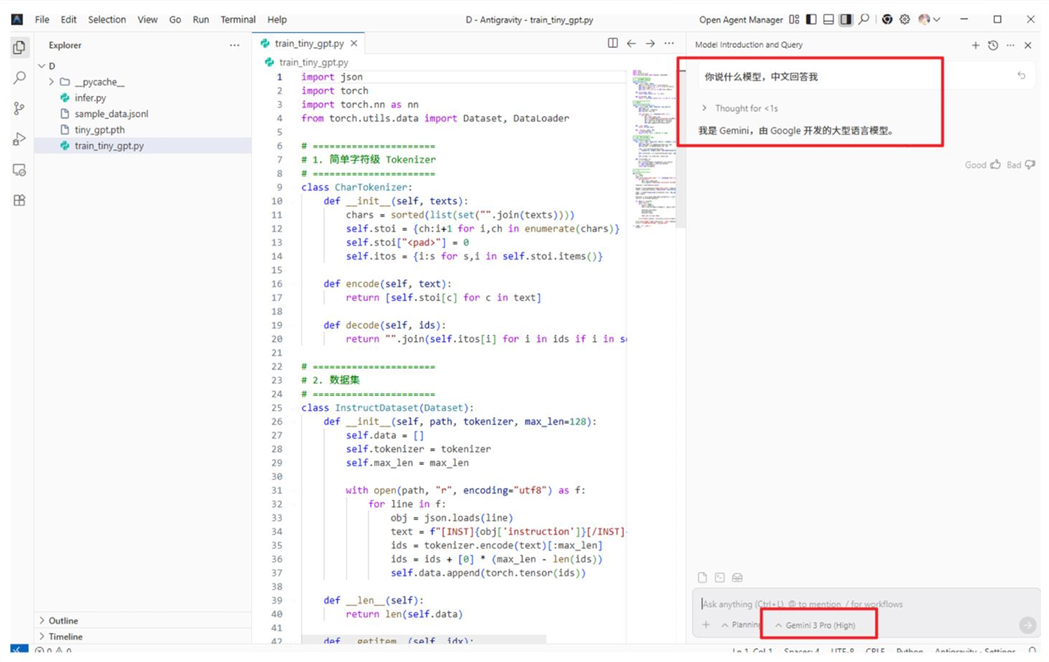This screenshot has height=662, width=1049.
Task: Open Explorer views and more actions ellipsis
Action: 234,45
